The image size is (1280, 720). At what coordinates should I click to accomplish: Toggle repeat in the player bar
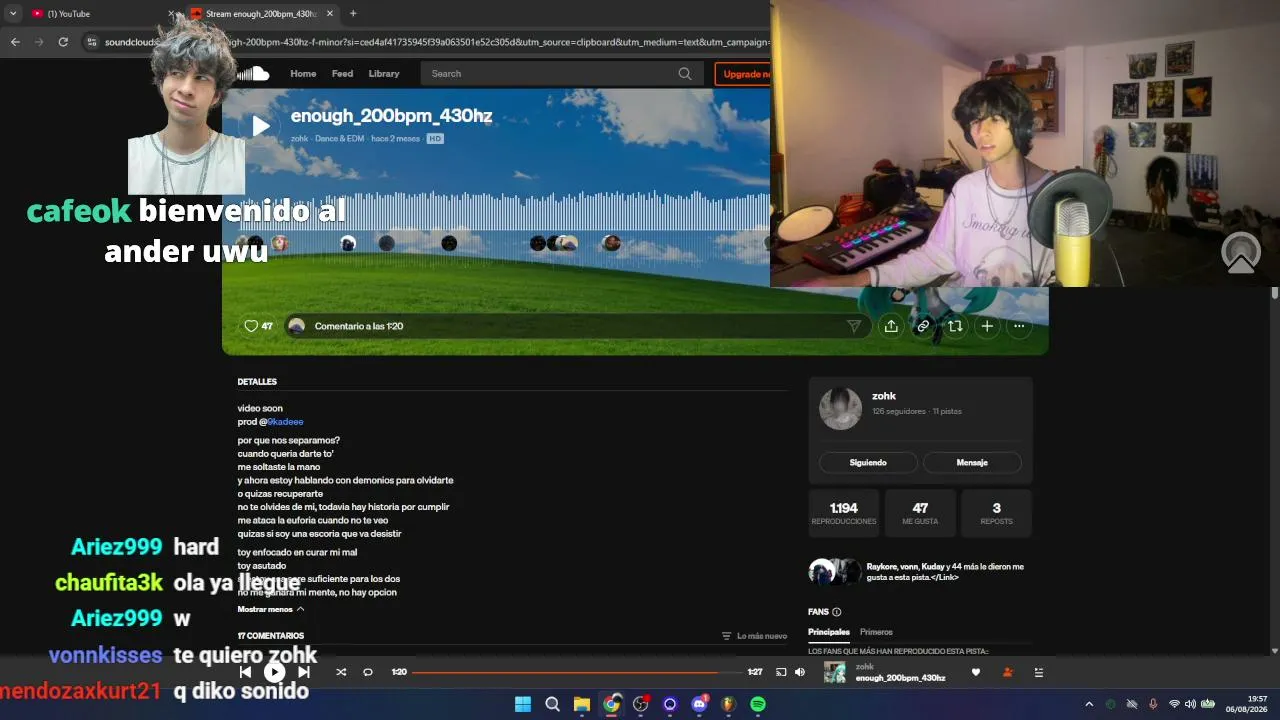(368, 672)
